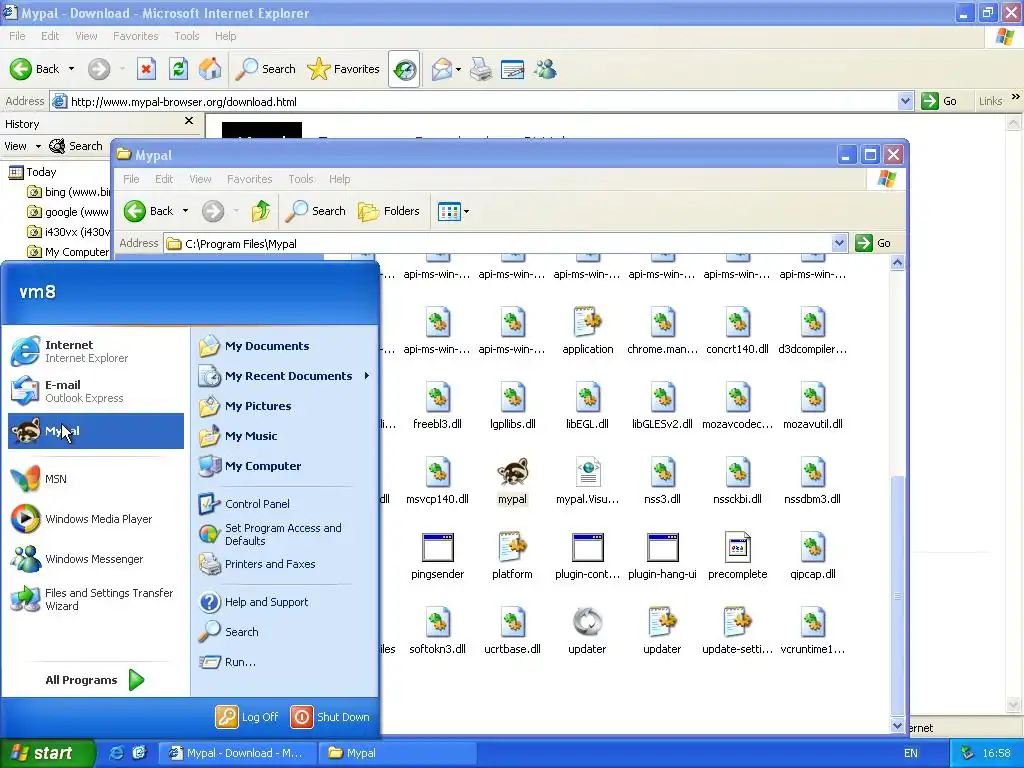Click the IE Print toolbar button
Screen dimensions: 1024x768
tap(481, 69)
